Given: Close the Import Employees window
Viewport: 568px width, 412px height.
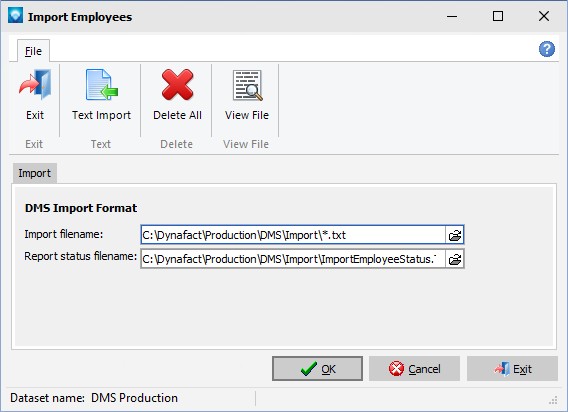Looking at the screenshot, I should [544, 16].
